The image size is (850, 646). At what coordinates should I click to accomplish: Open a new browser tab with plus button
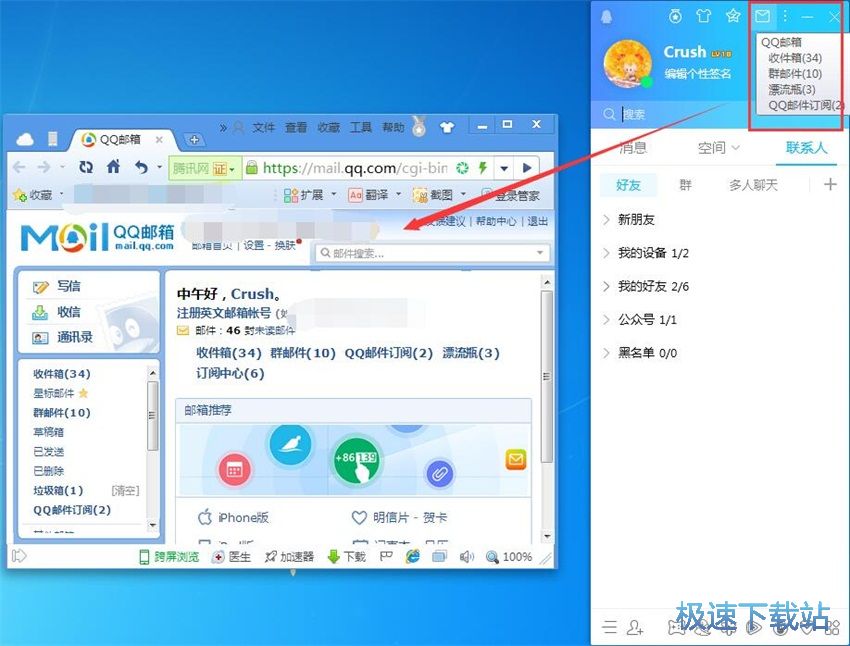tap(194, 140)
